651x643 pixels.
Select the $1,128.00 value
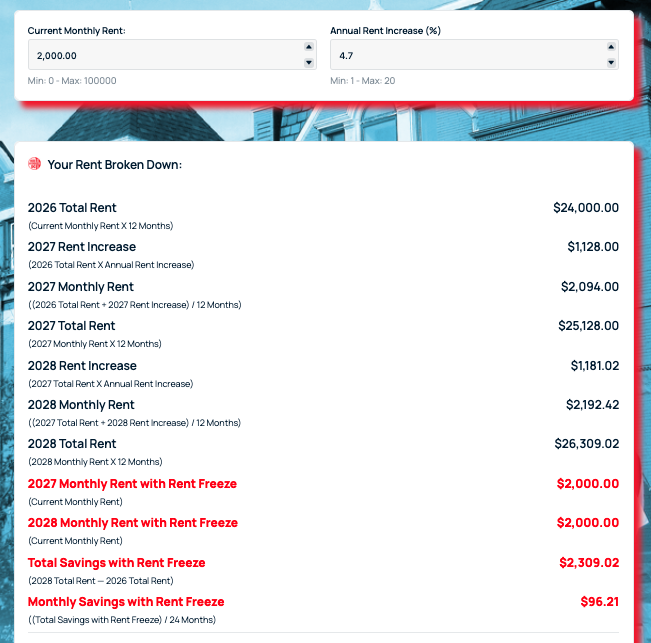[593, 247]
